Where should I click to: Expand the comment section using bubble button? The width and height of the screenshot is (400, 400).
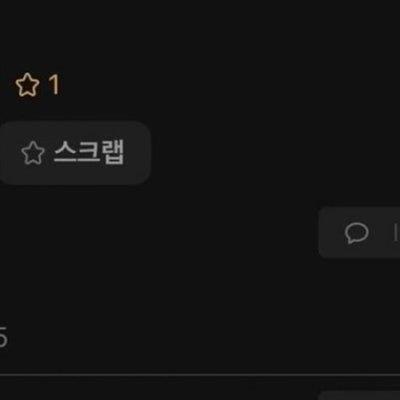pos(359,233)
